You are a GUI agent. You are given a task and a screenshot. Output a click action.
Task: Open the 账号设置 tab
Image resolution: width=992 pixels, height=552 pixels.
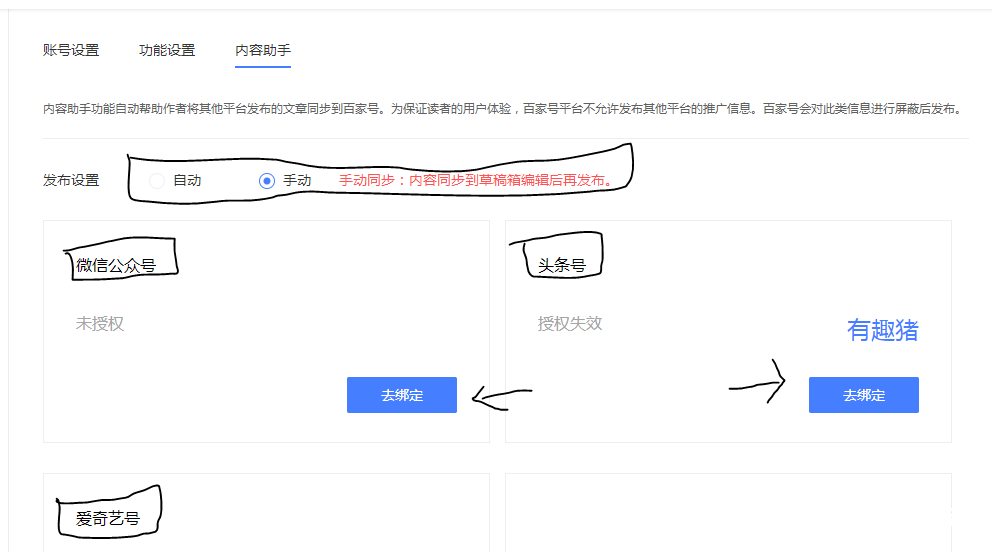pos(71,50)
